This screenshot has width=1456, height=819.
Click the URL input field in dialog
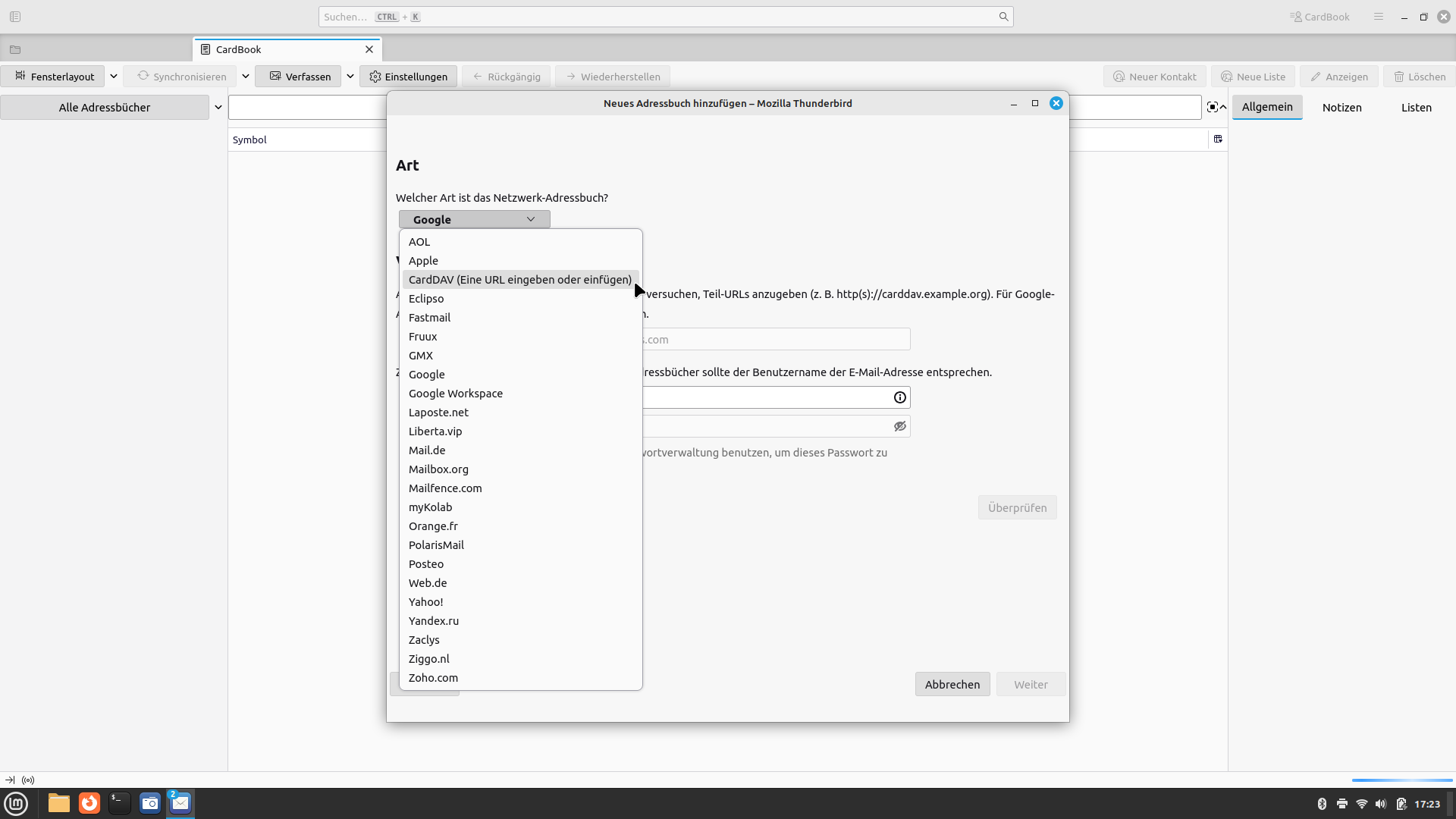pyautogui.click(x=776, y=339)
